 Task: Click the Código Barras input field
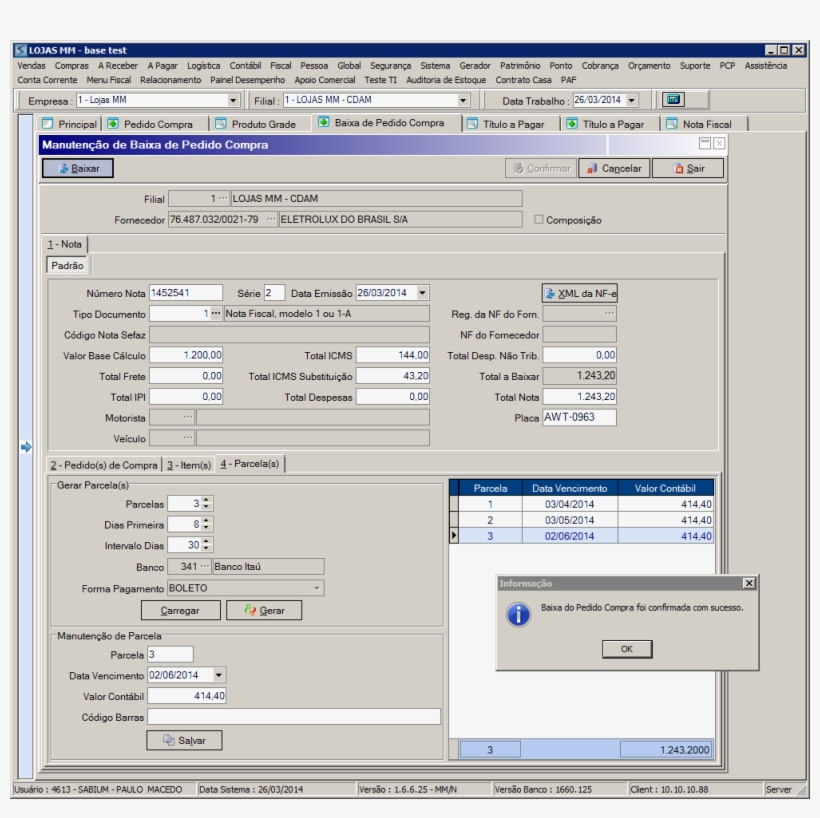tap(293, 717)
